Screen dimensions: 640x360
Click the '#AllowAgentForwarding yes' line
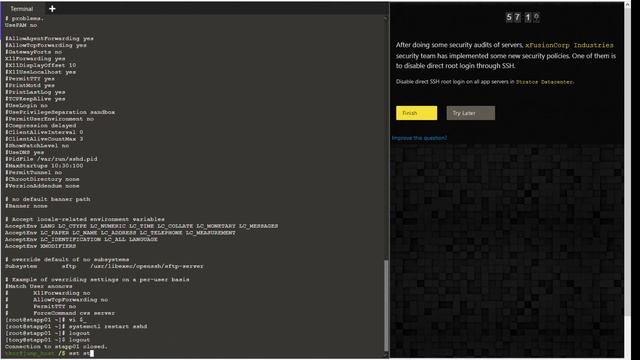point(49,38)
